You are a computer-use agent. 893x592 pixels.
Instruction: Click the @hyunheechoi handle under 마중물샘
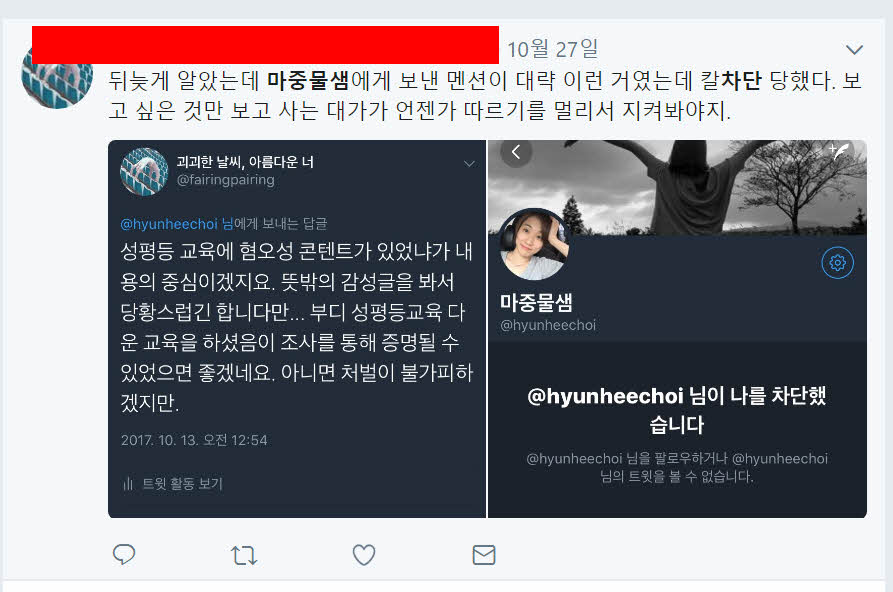point(548,325)
